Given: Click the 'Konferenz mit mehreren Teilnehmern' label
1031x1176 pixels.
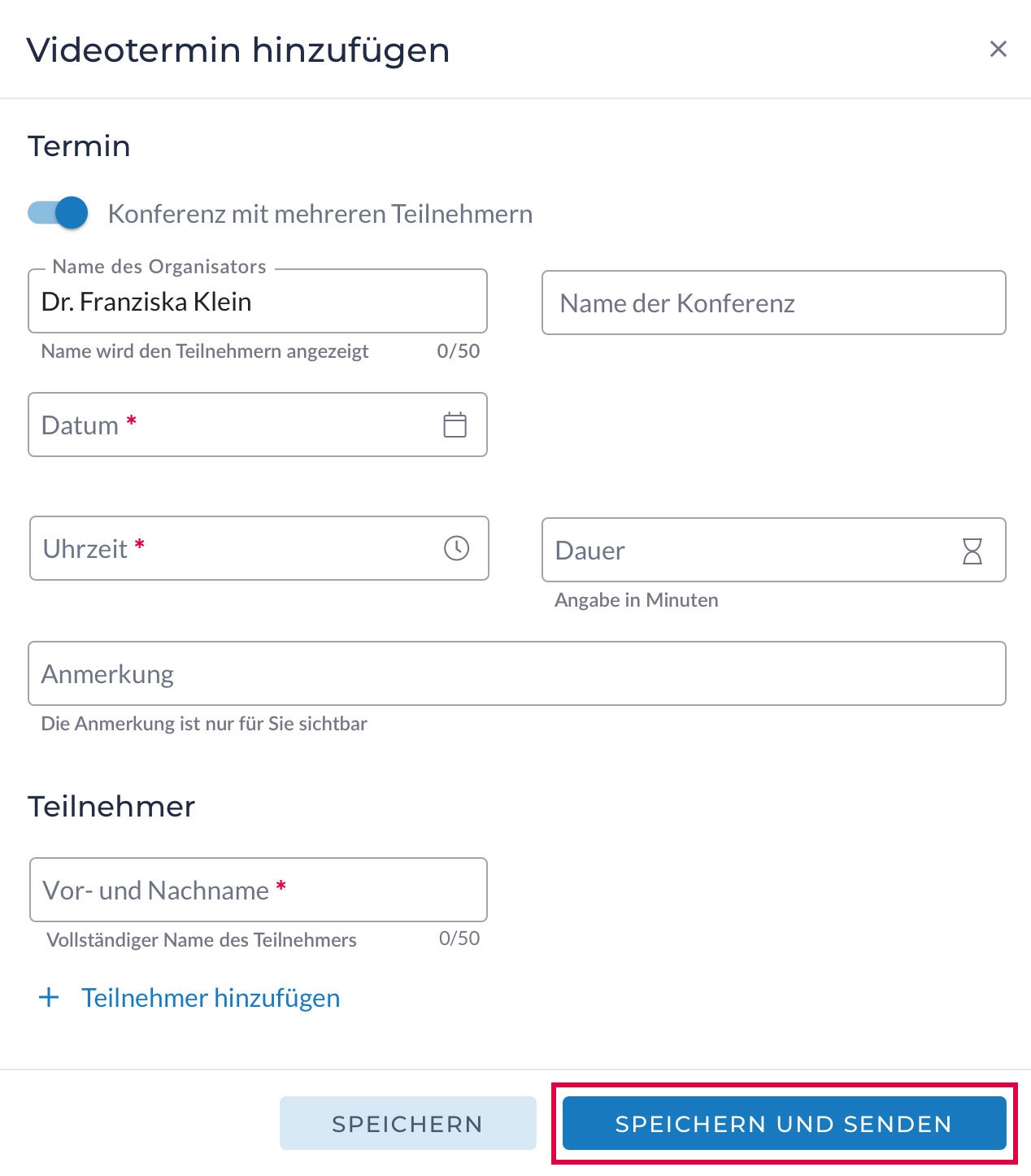Looking at the screenshot, I should click(x=320, y=214).
